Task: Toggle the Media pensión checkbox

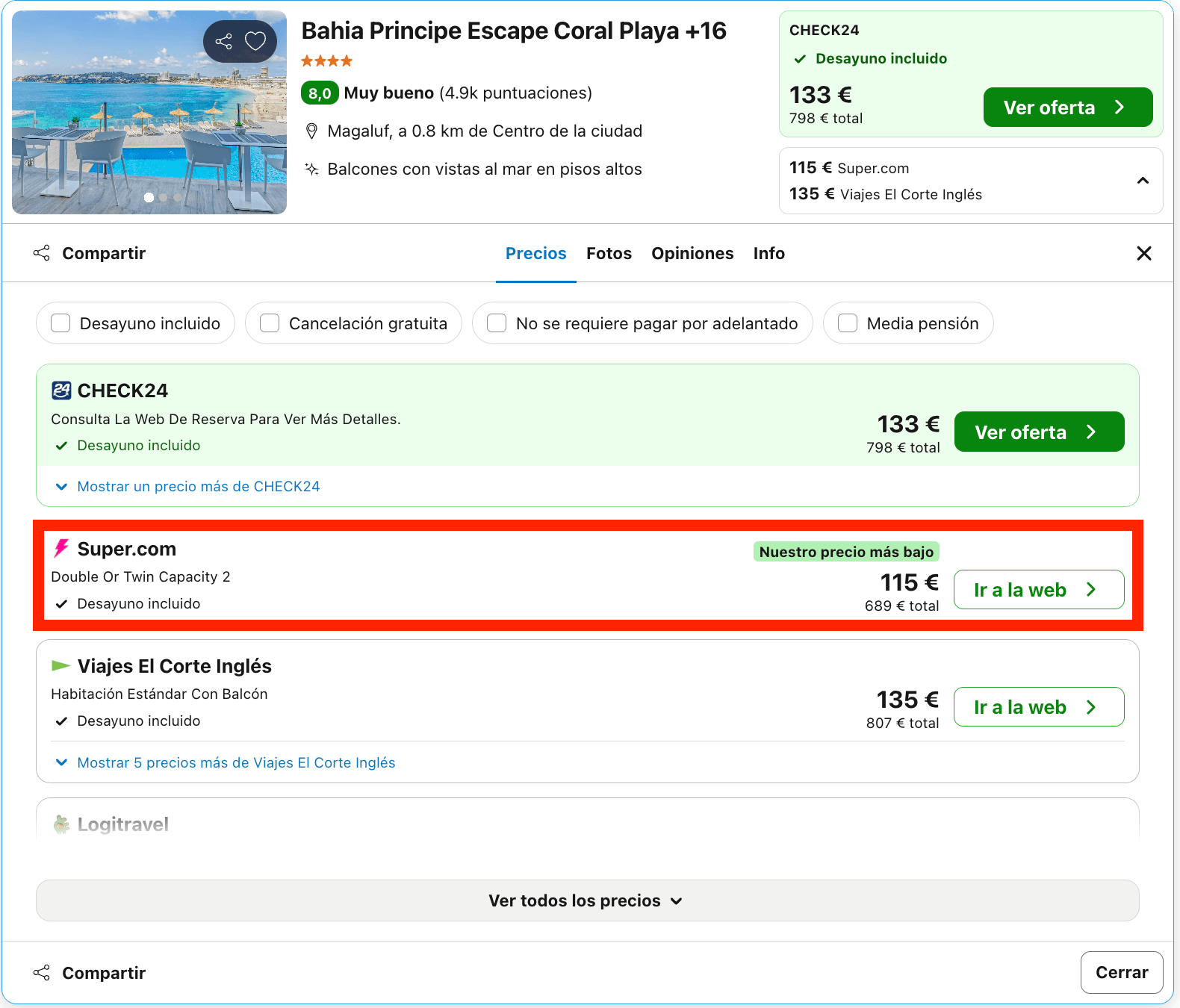Action: coord(848,323)
